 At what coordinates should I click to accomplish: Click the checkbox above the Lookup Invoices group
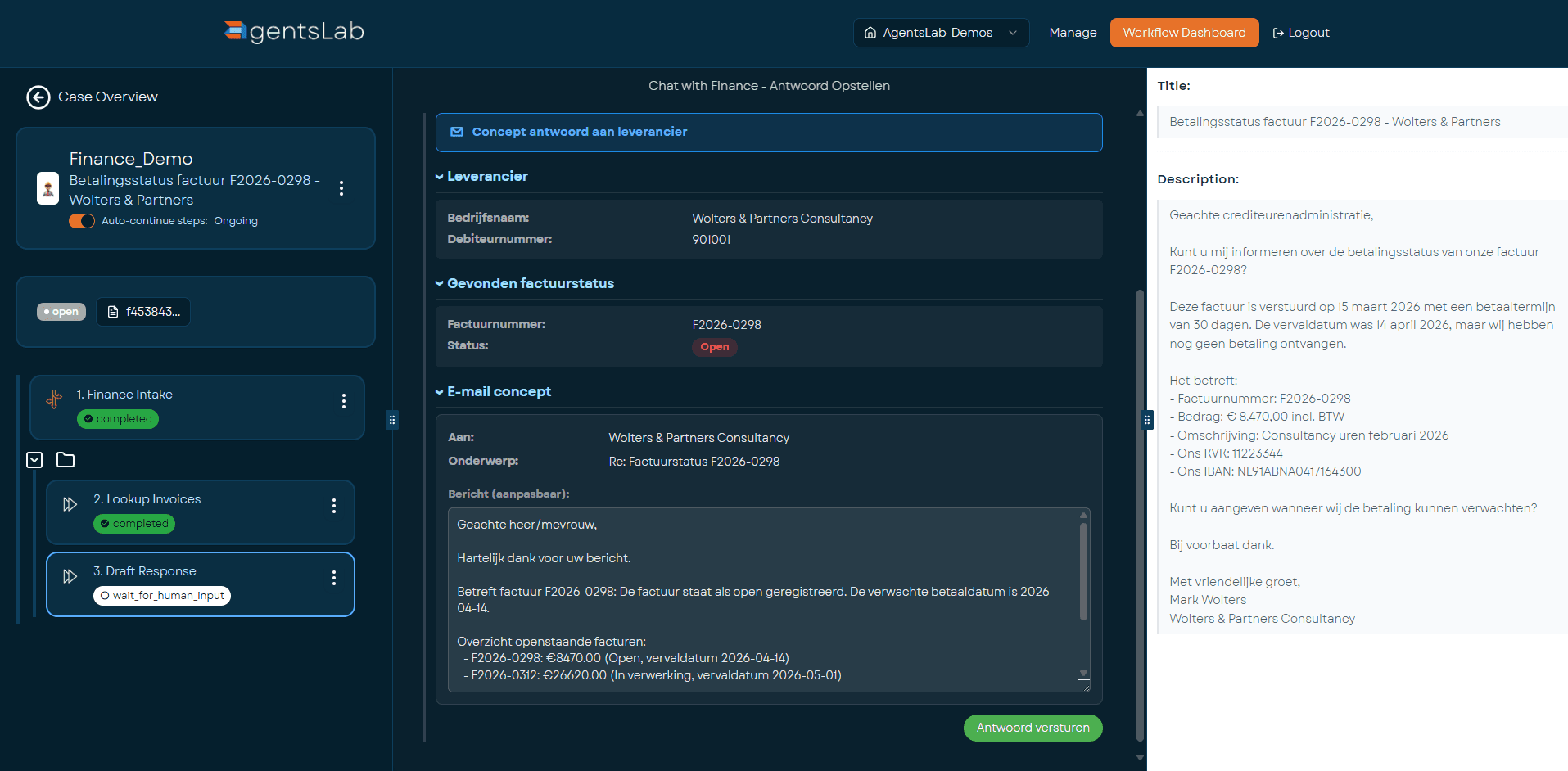34,460
